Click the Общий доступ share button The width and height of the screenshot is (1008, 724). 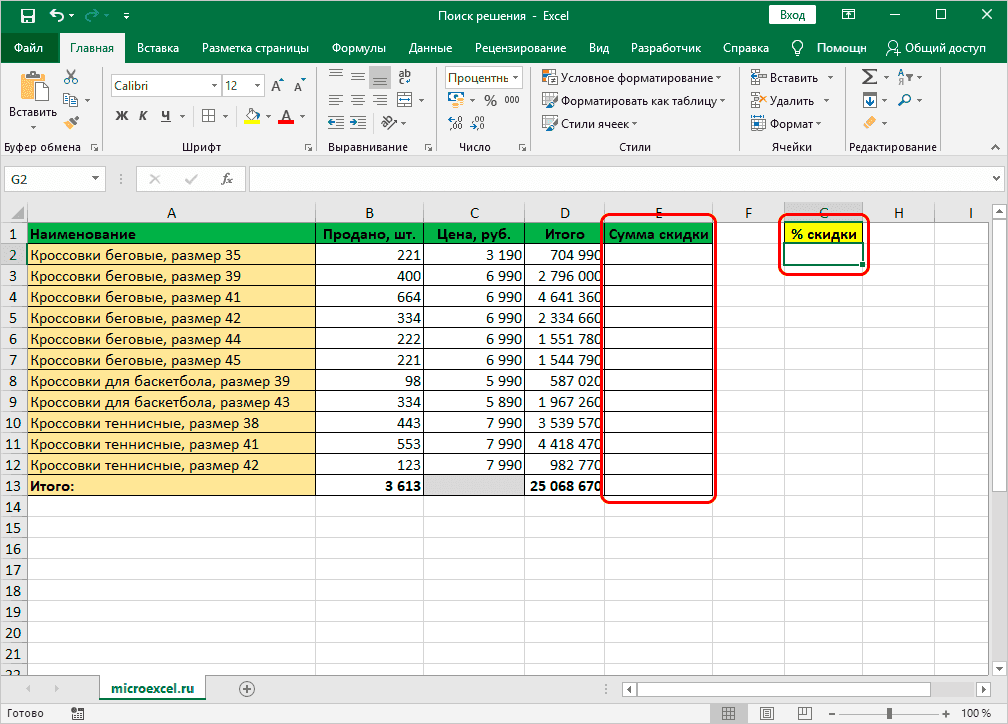coord(937,47)
